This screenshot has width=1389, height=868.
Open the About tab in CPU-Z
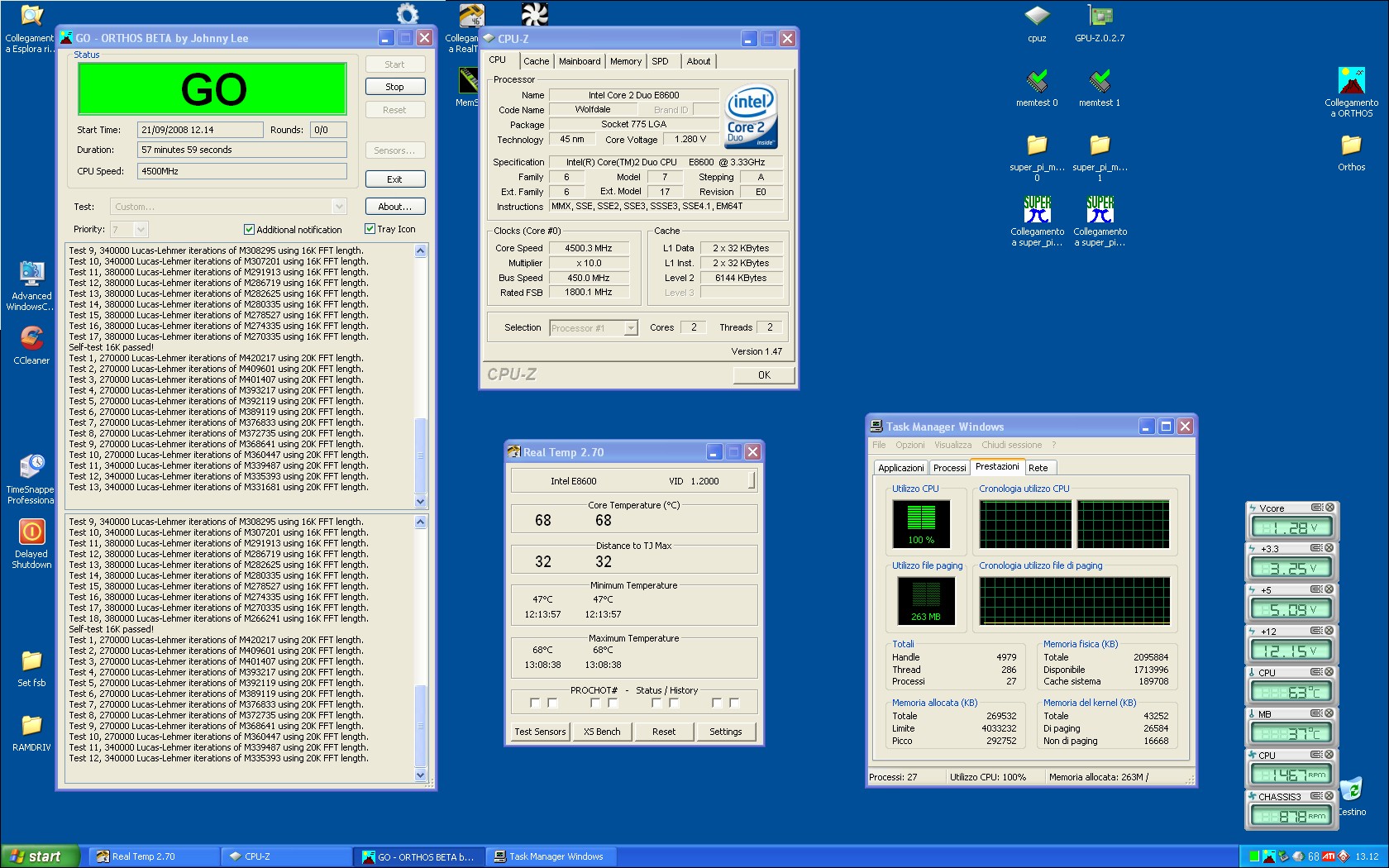pos(698,61)
